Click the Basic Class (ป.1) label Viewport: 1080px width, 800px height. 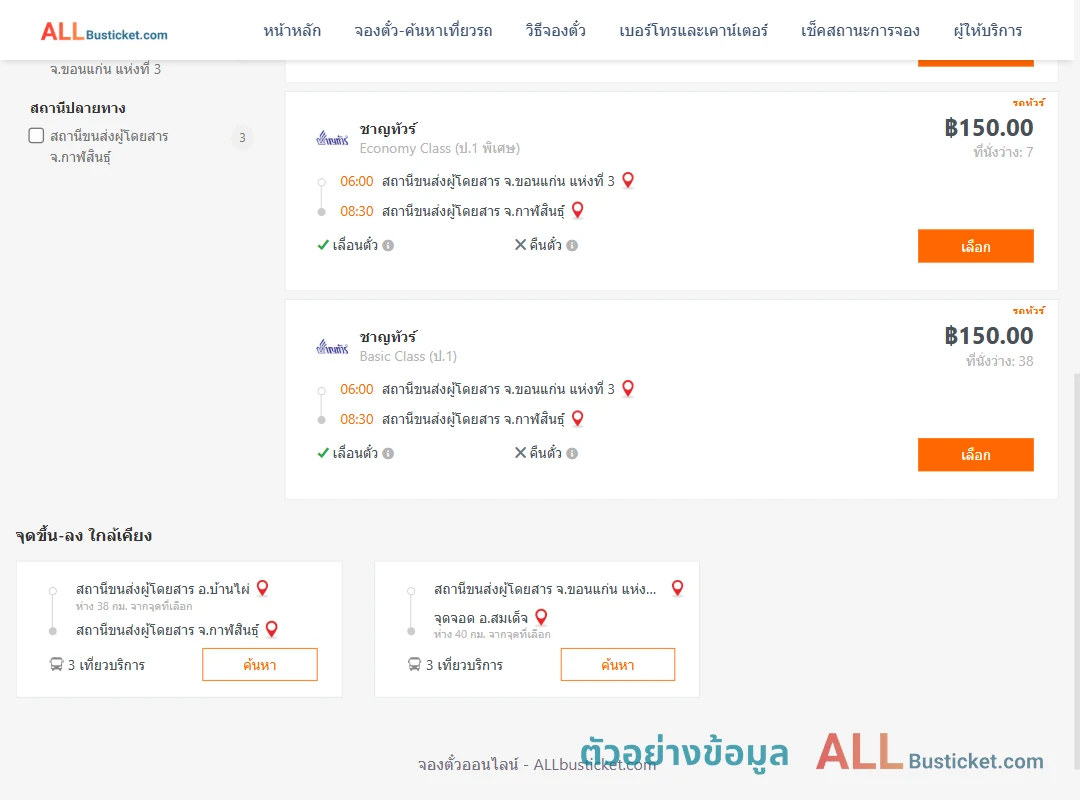click(x=408, y=356)
